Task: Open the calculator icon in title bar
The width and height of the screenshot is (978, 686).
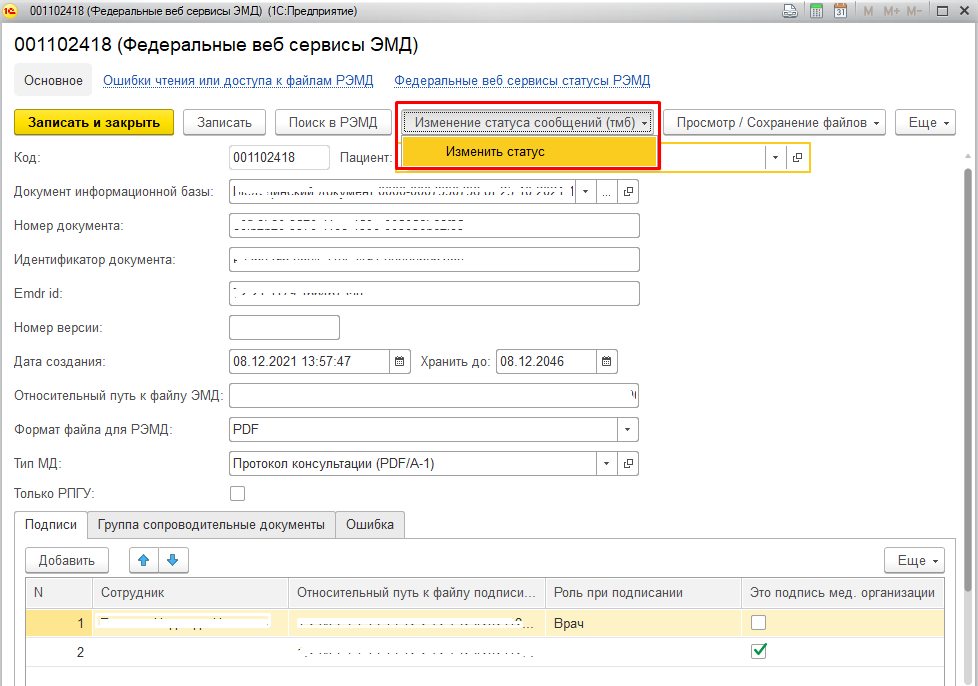Action: [816, 11]
